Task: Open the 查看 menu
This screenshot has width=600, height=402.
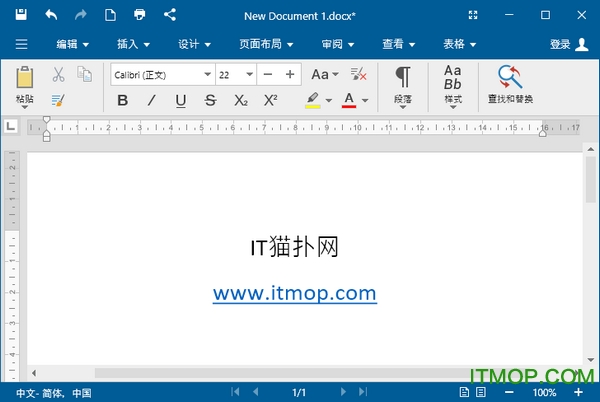Action: click(x=399, y=44)
